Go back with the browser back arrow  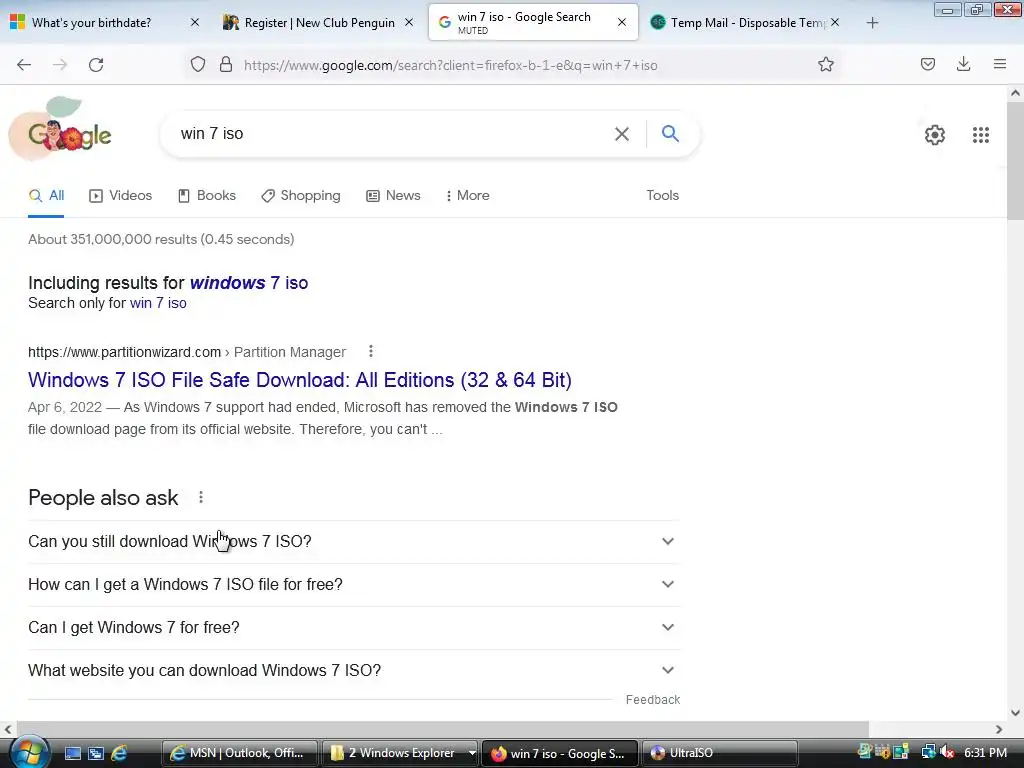pyautogui.click(x=24, y=65)
